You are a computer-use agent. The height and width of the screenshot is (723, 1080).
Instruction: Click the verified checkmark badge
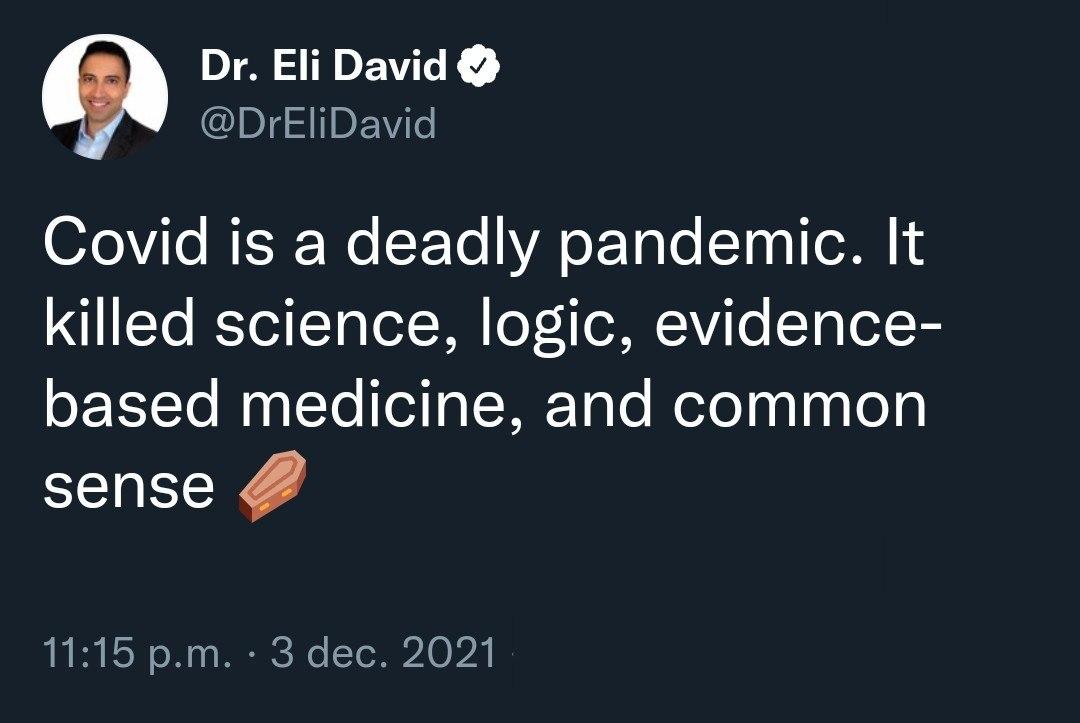click(479, 68)
